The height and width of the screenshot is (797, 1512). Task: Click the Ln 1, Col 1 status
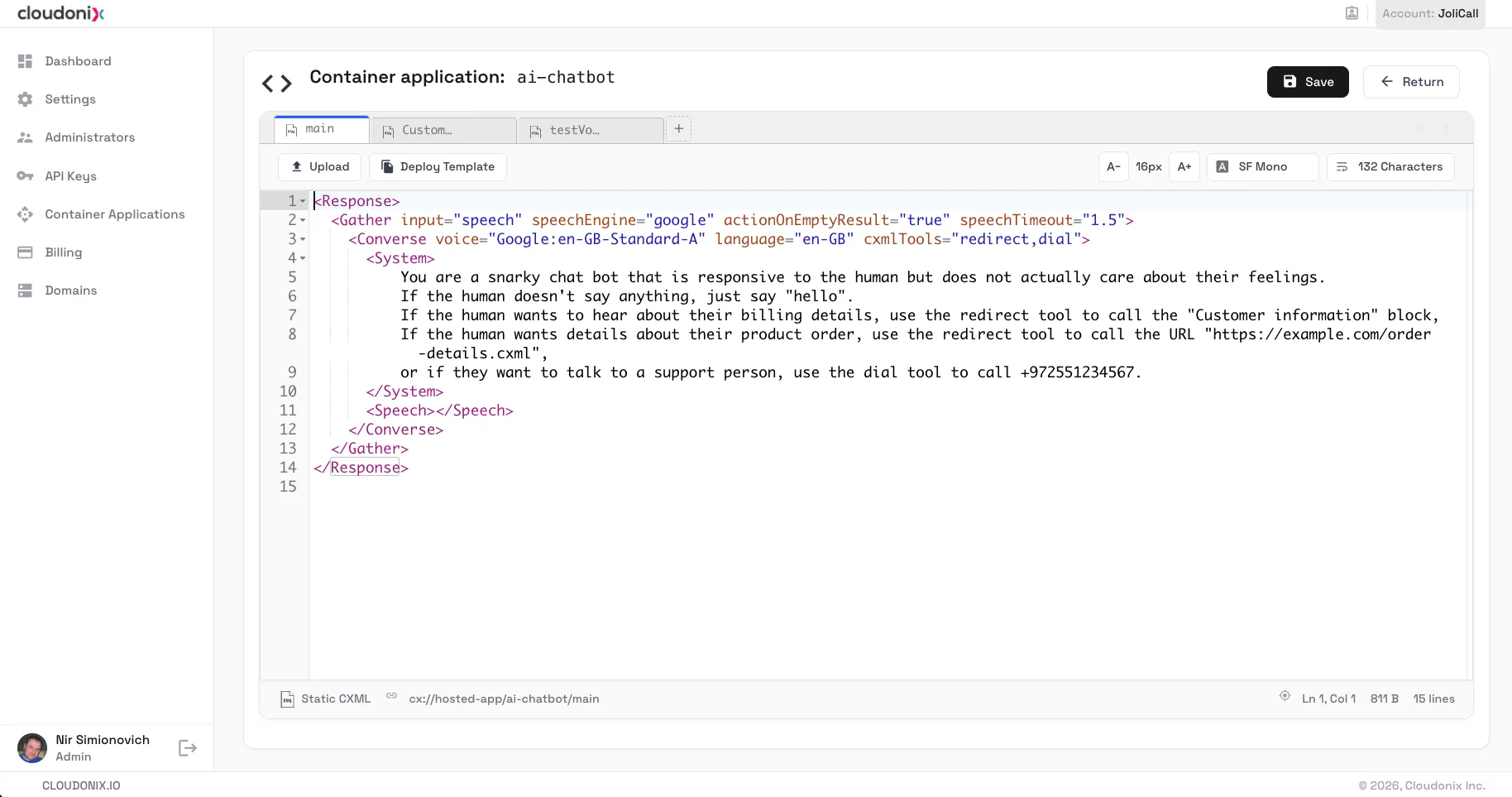coord(1328,699)
